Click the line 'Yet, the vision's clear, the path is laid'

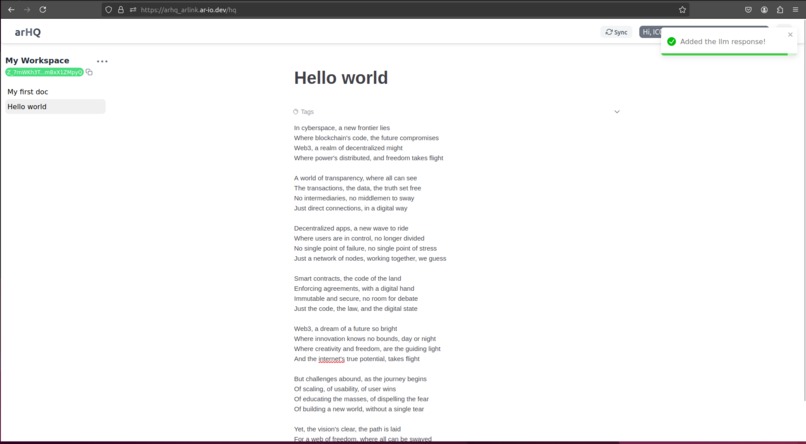click(x=347, y=429)
